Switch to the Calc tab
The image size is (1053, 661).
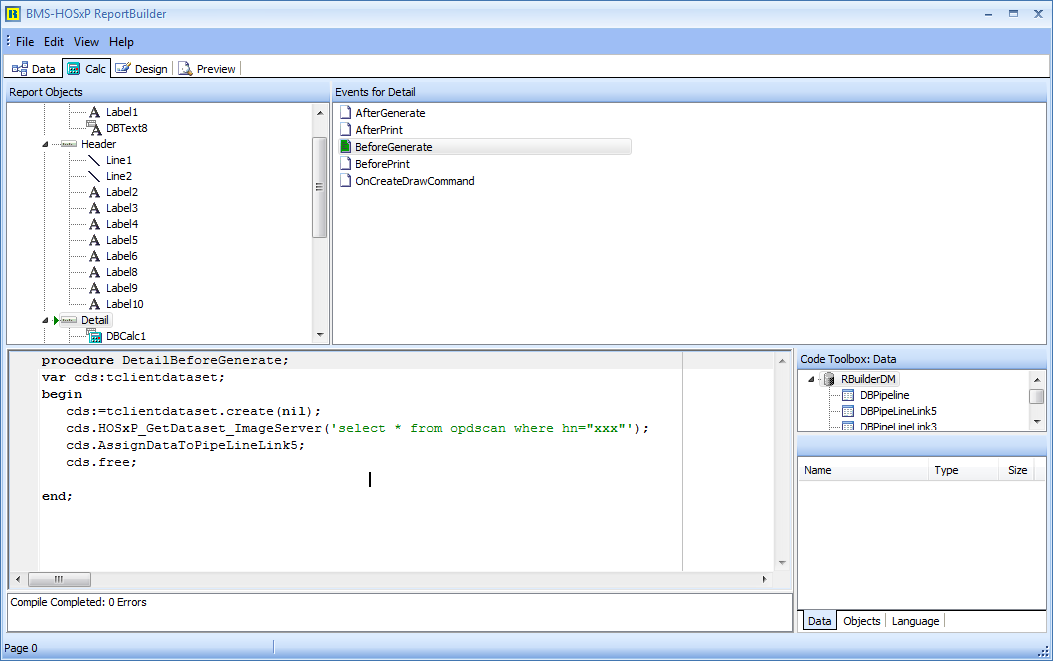click(x=87, y=69)
